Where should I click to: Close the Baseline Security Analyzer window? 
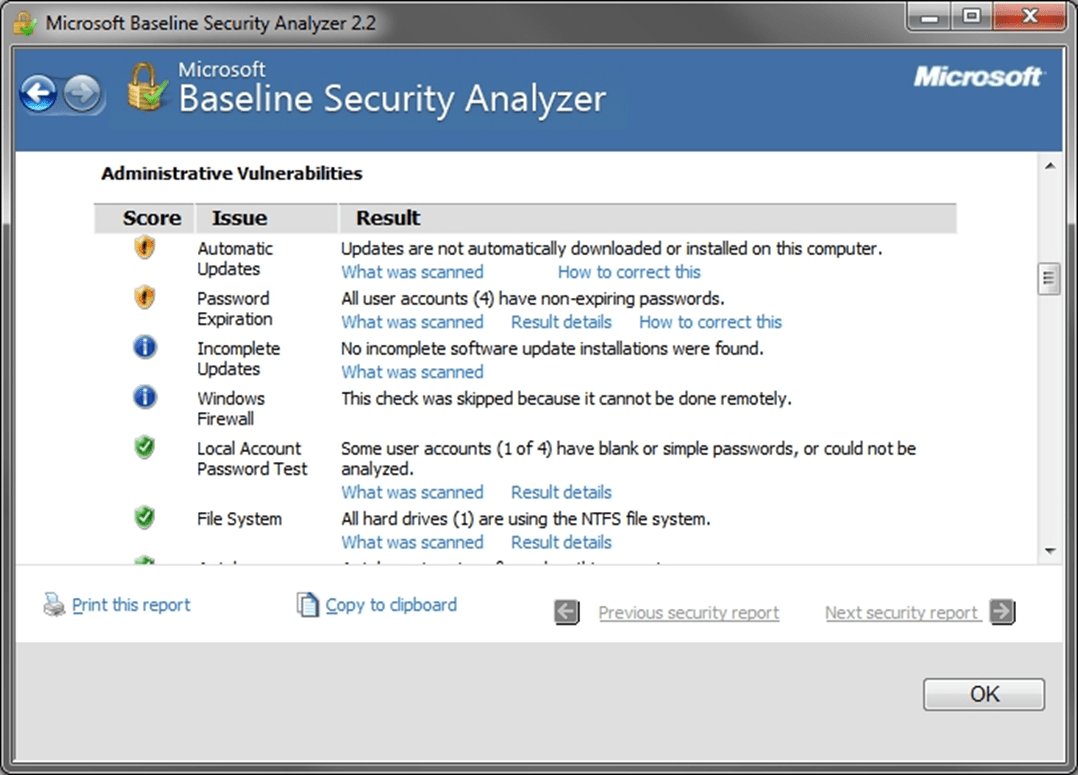coord(1029,17)
